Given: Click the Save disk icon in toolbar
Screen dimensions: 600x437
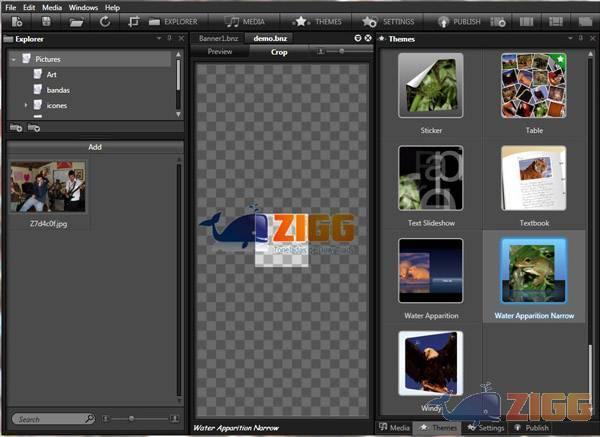Looking at the screenshot, I should (46, 21).
